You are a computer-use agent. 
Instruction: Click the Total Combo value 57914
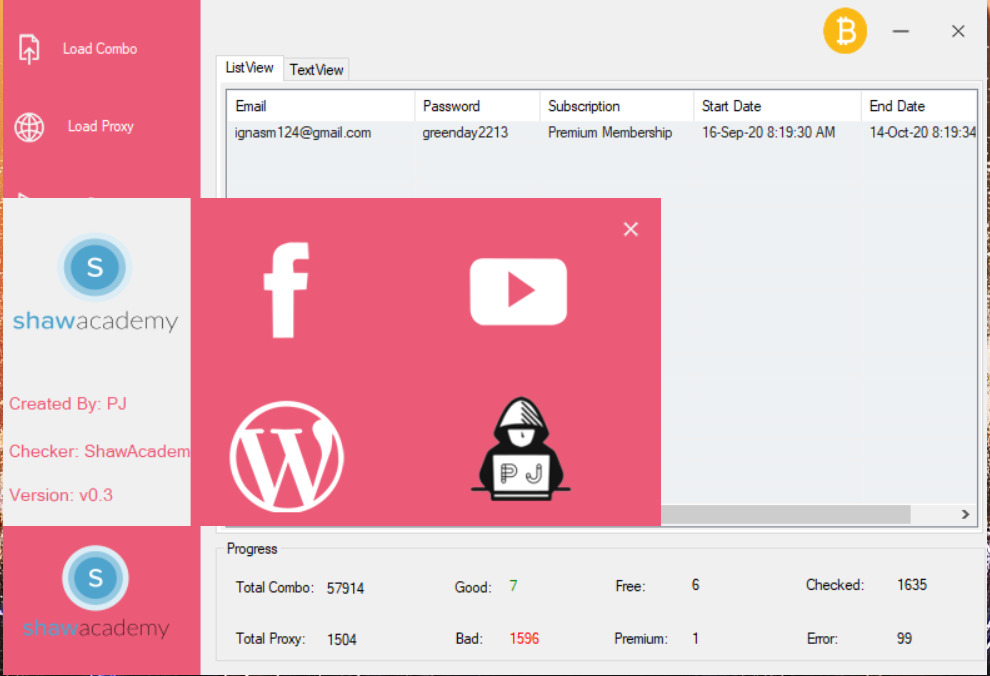[345, 588]
